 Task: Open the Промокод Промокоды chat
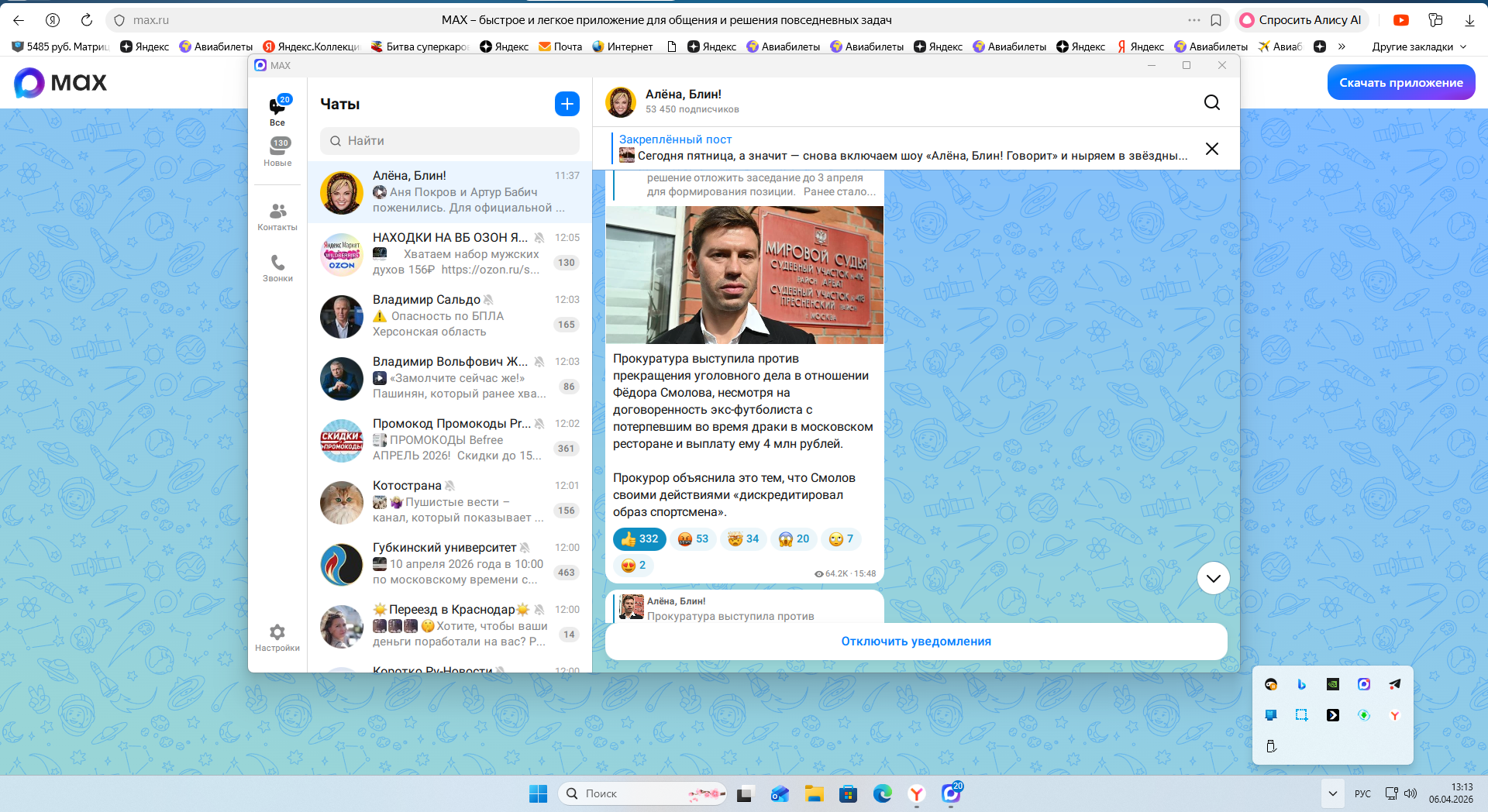coord(449,440)
